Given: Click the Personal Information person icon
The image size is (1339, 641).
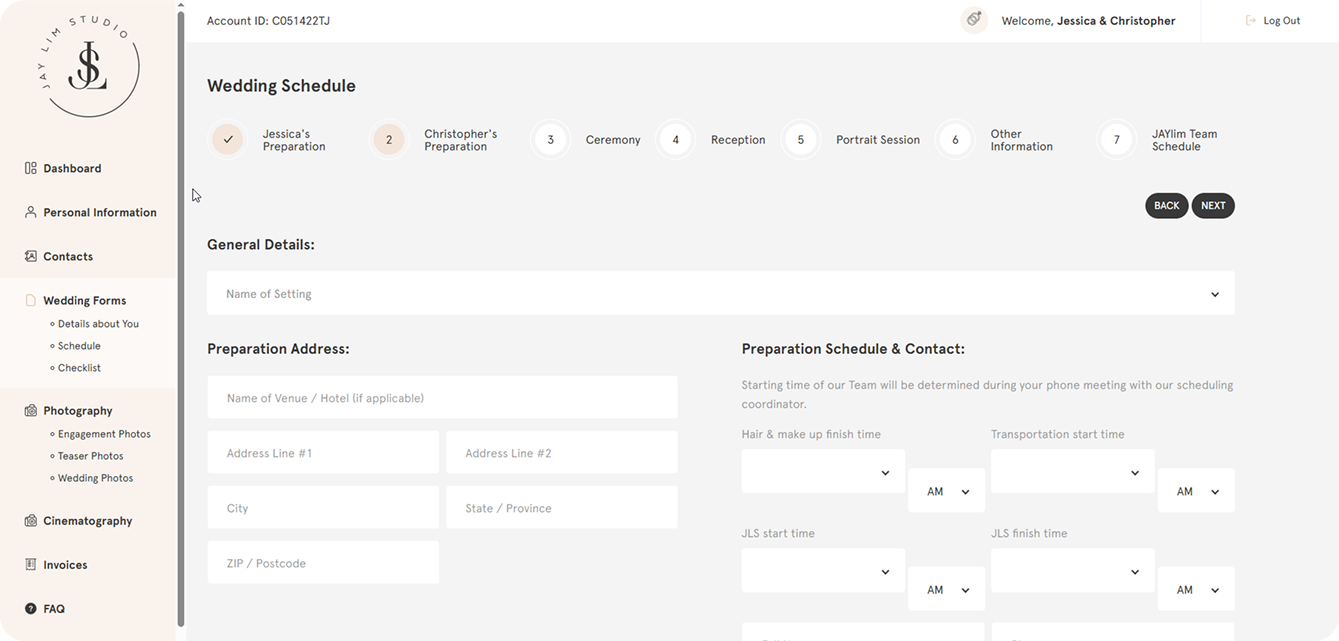Looking at the screenshot, I should coord(31,212).
